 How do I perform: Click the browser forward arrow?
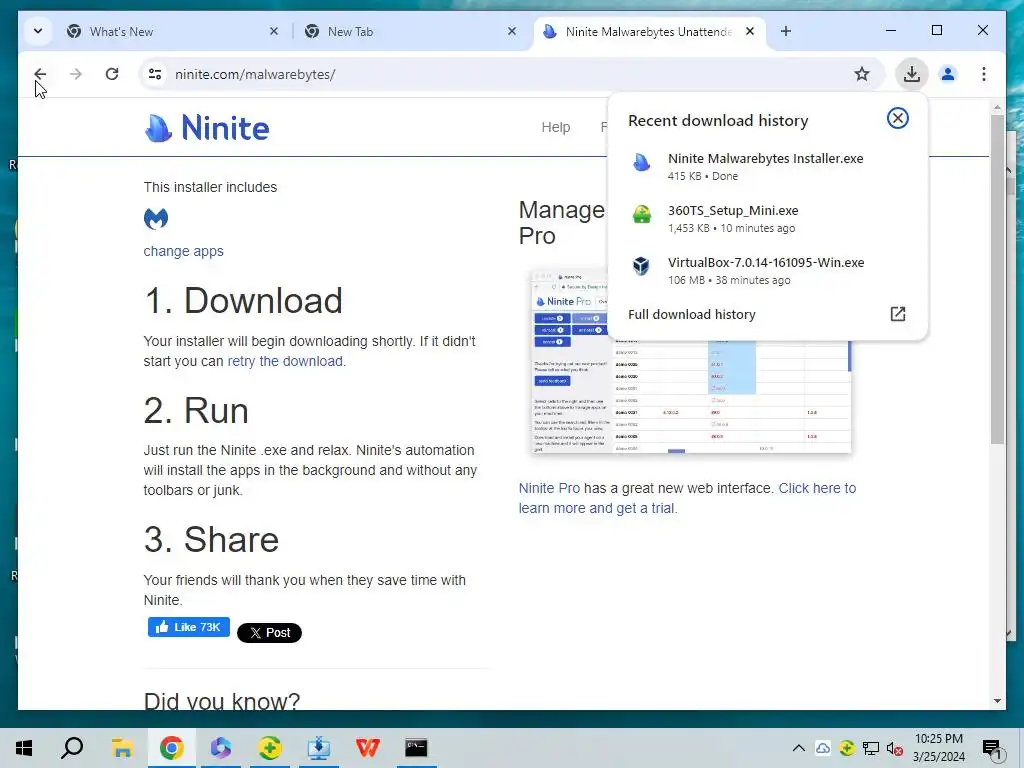pos(76,74)
